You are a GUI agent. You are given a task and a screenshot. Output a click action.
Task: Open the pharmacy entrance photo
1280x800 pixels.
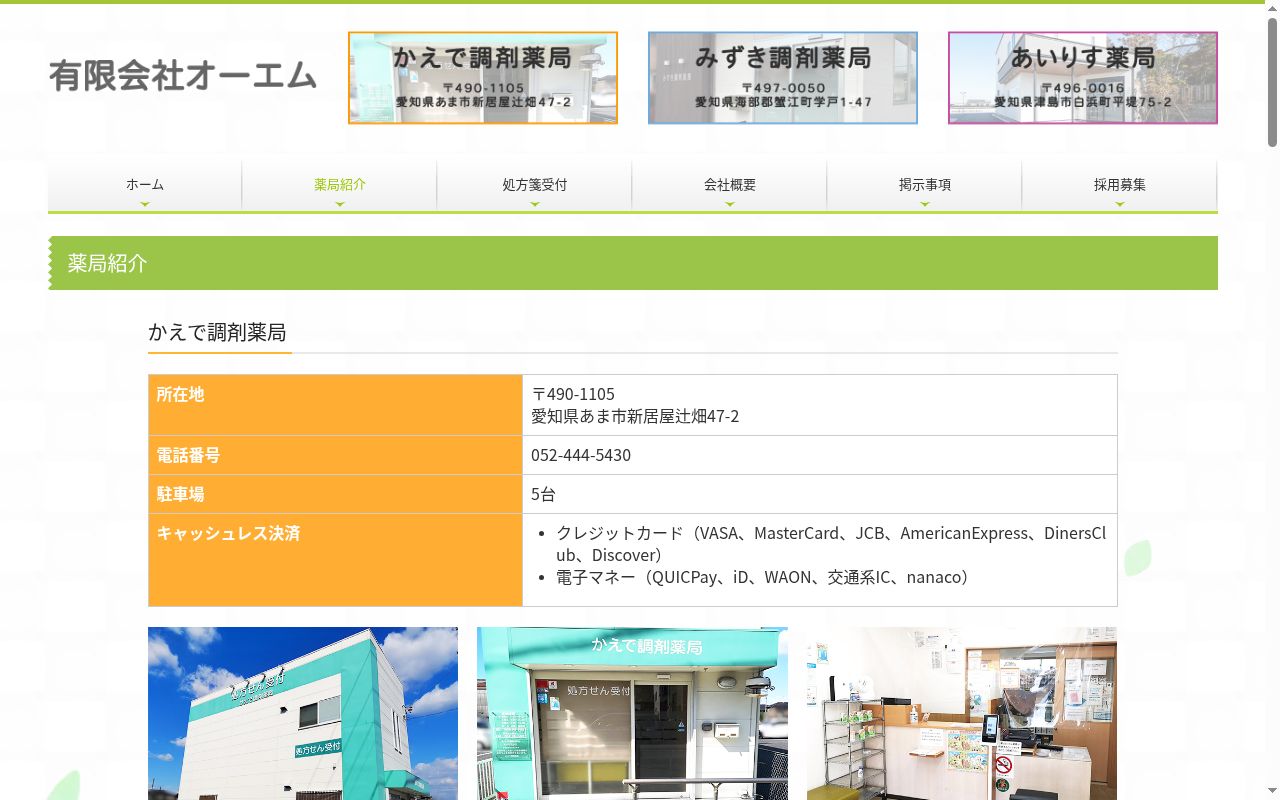(632, 713)
